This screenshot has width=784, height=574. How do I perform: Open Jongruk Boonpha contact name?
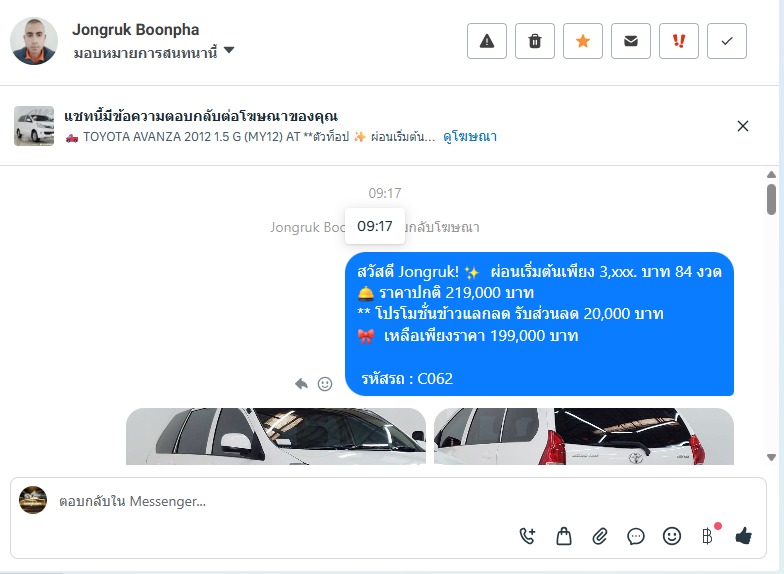click(136, 30)
